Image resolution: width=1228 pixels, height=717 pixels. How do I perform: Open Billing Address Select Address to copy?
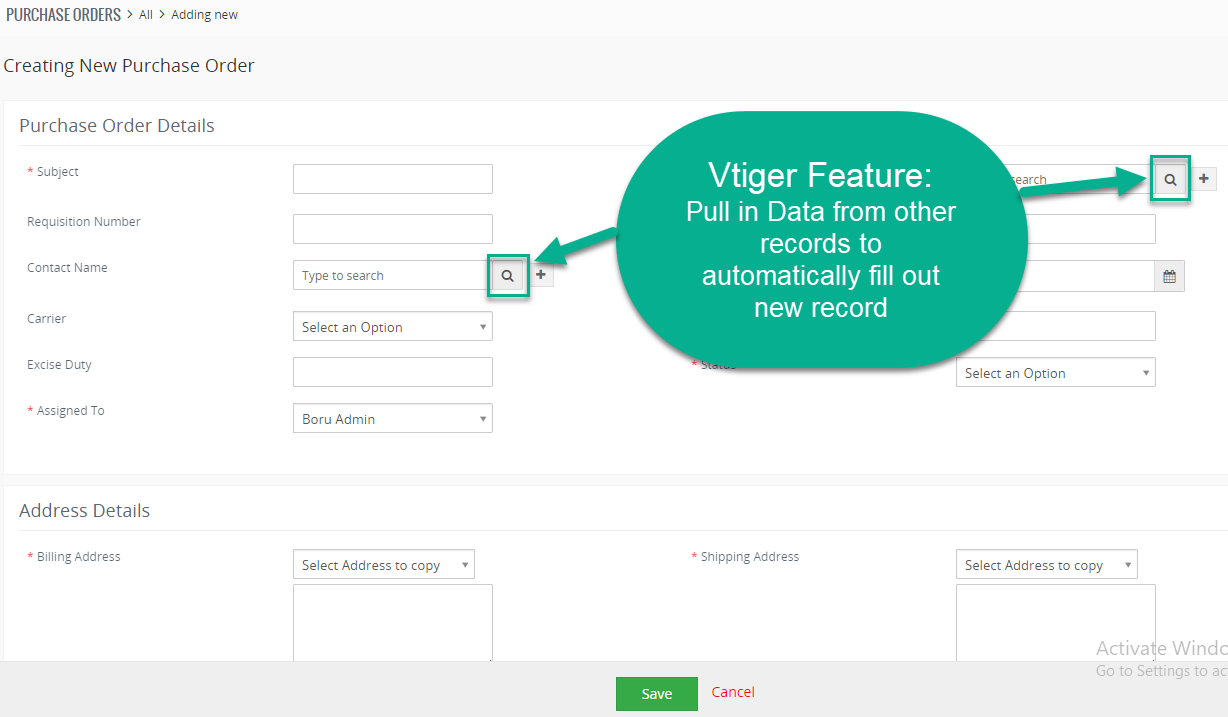pos(384,565)
